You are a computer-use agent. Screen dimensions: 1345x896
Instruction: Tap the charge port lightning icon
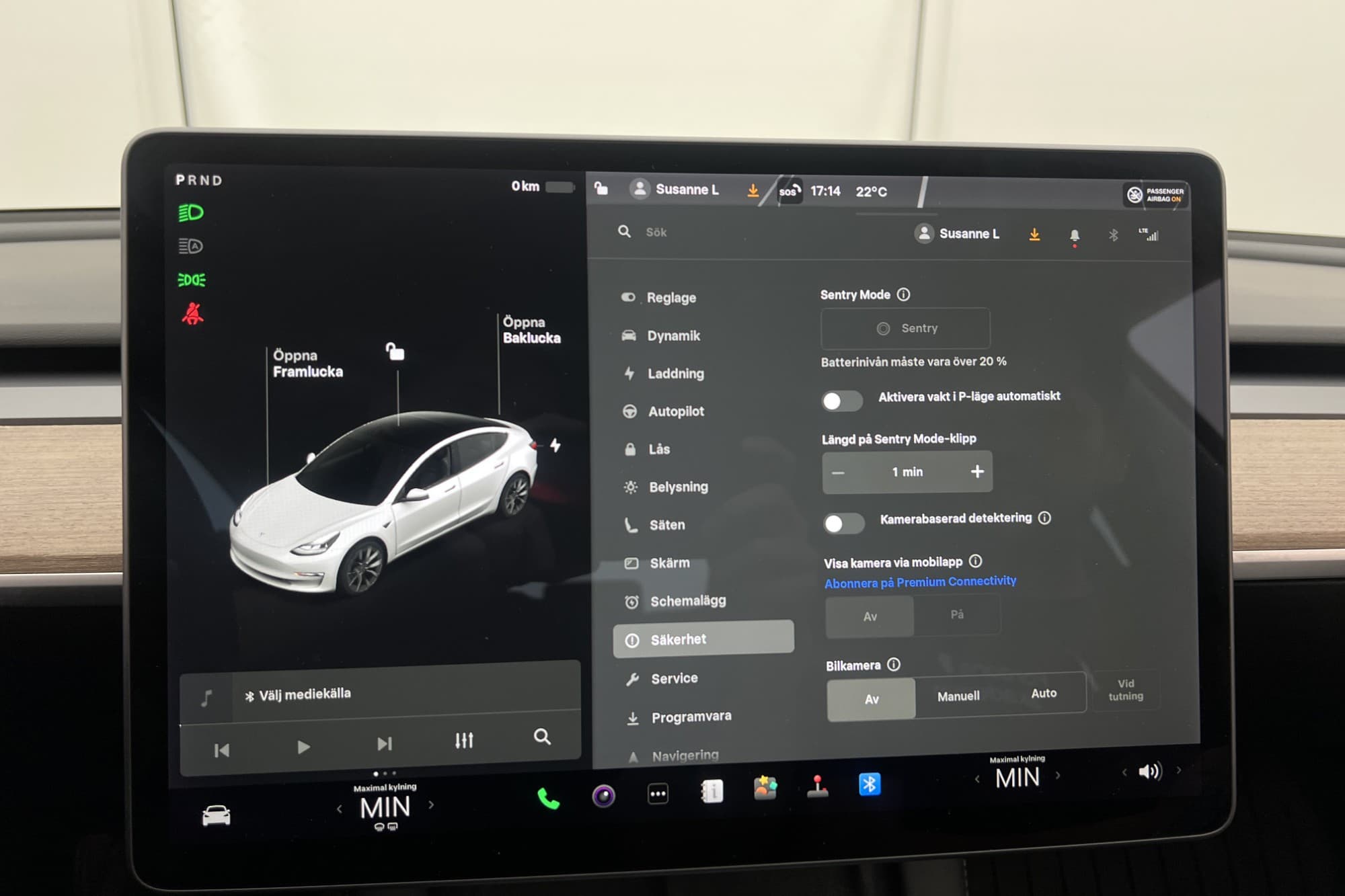click(x=555, y=445)
